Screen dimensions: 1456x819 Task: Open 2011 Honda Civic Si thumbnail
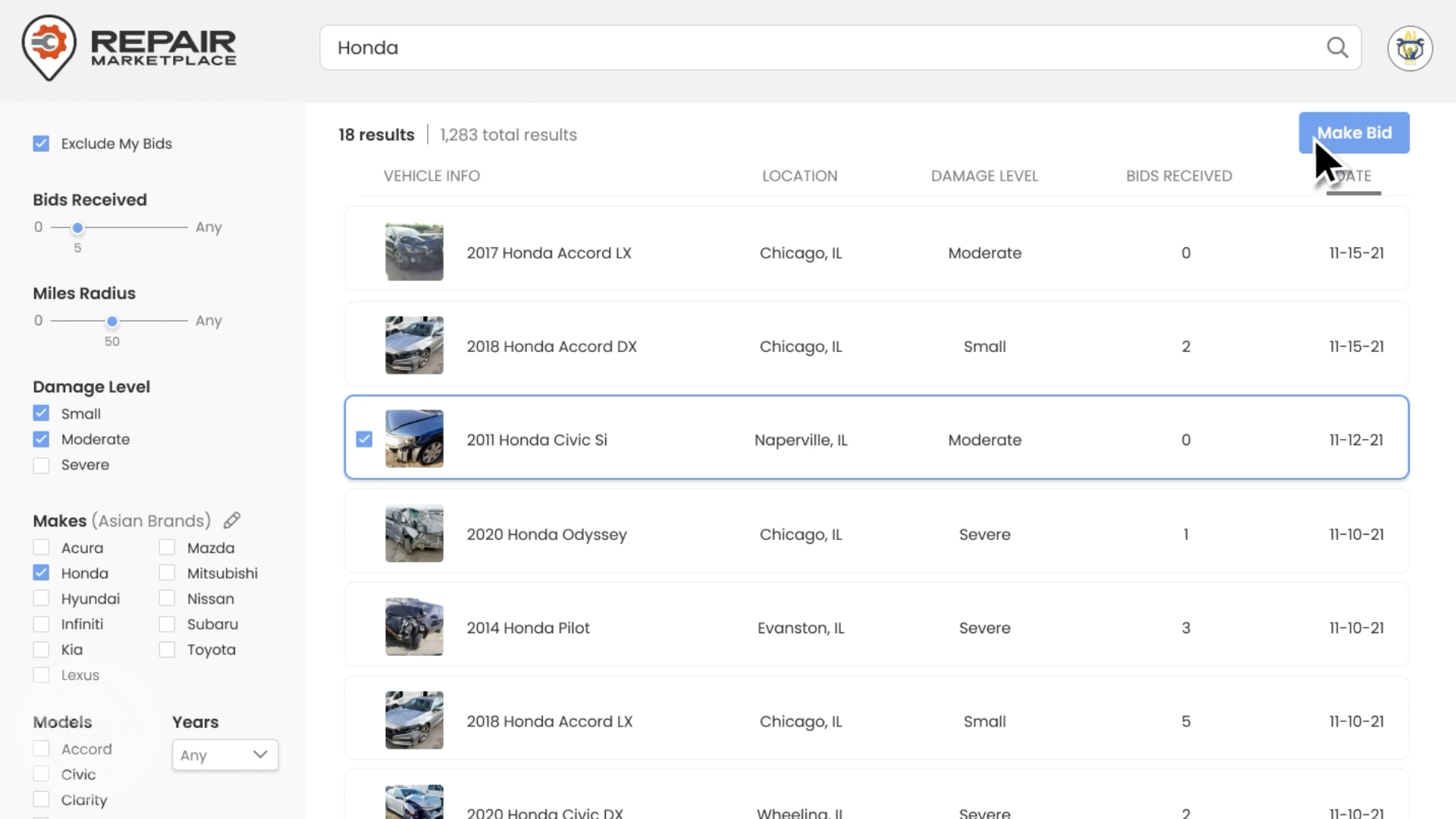tap(414, 438)
